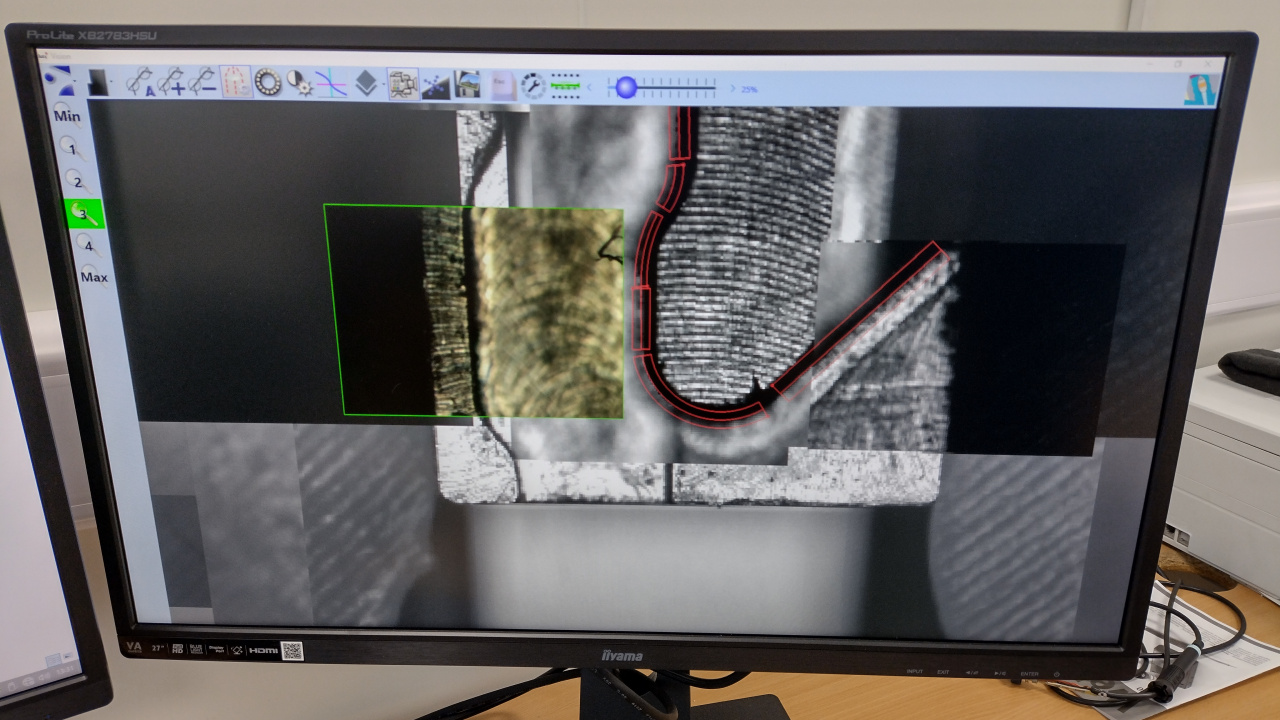Screen dimensions: 1280x720
Task: Select magnification level 1
Action: (x=73, y=149)
